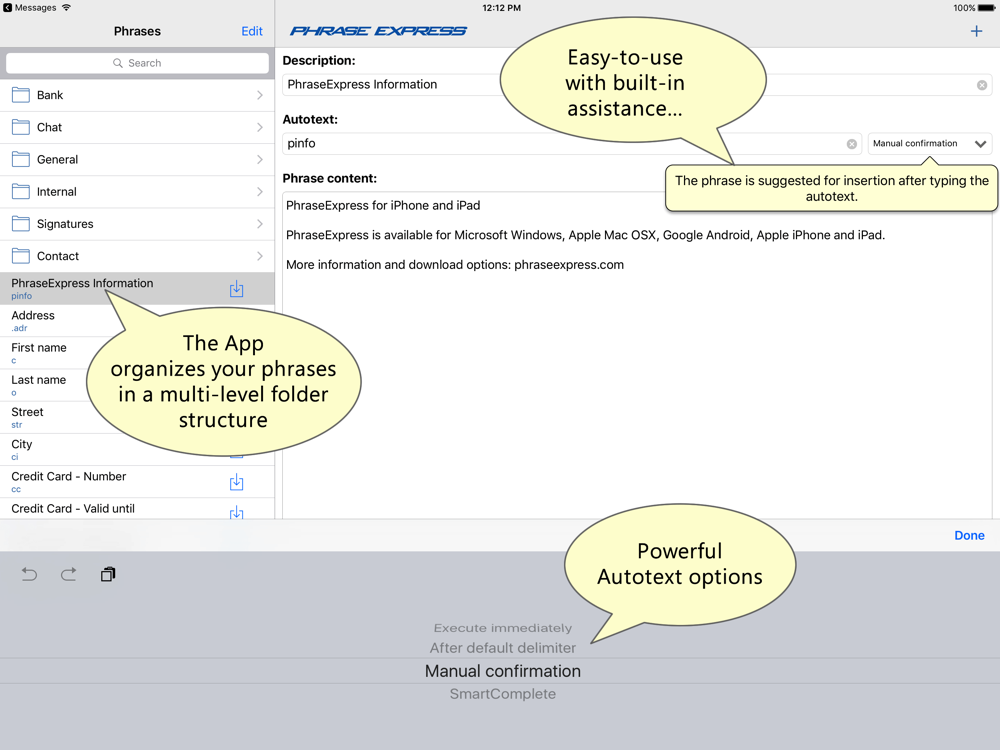Tap the Autotext field containing pinfo

571,143
